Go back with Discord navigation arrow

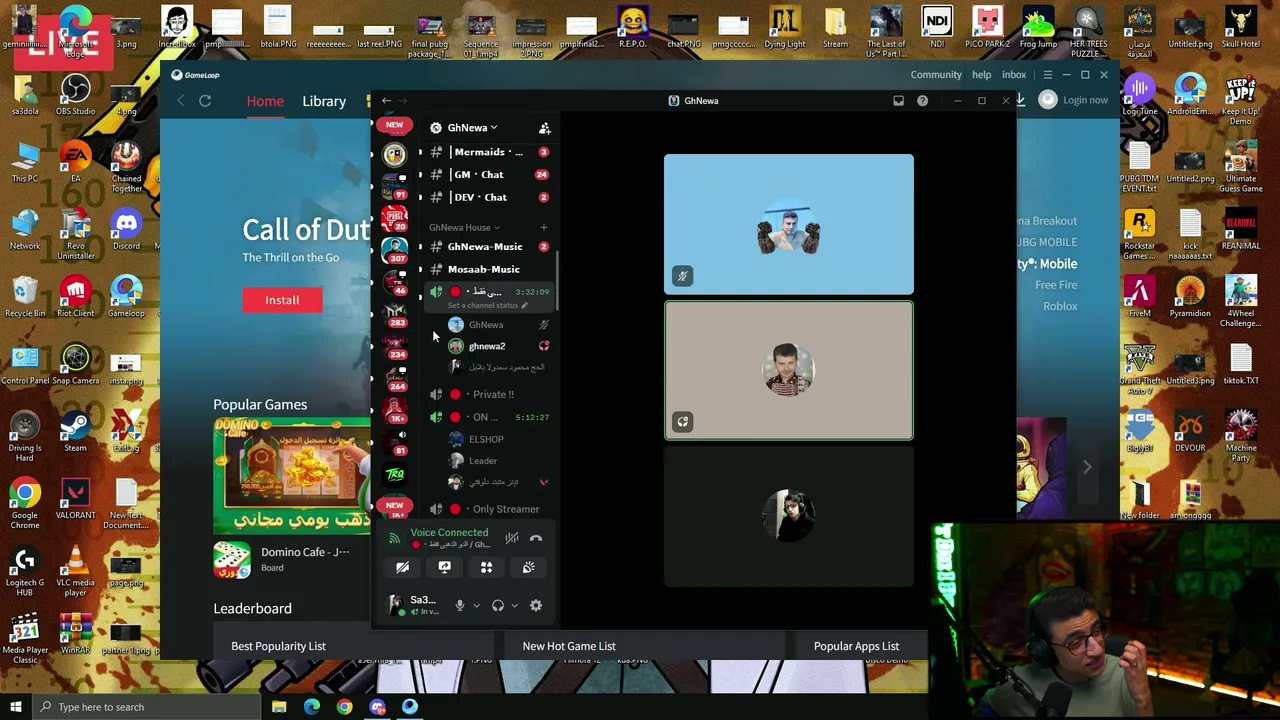click(x=386, y=100)
